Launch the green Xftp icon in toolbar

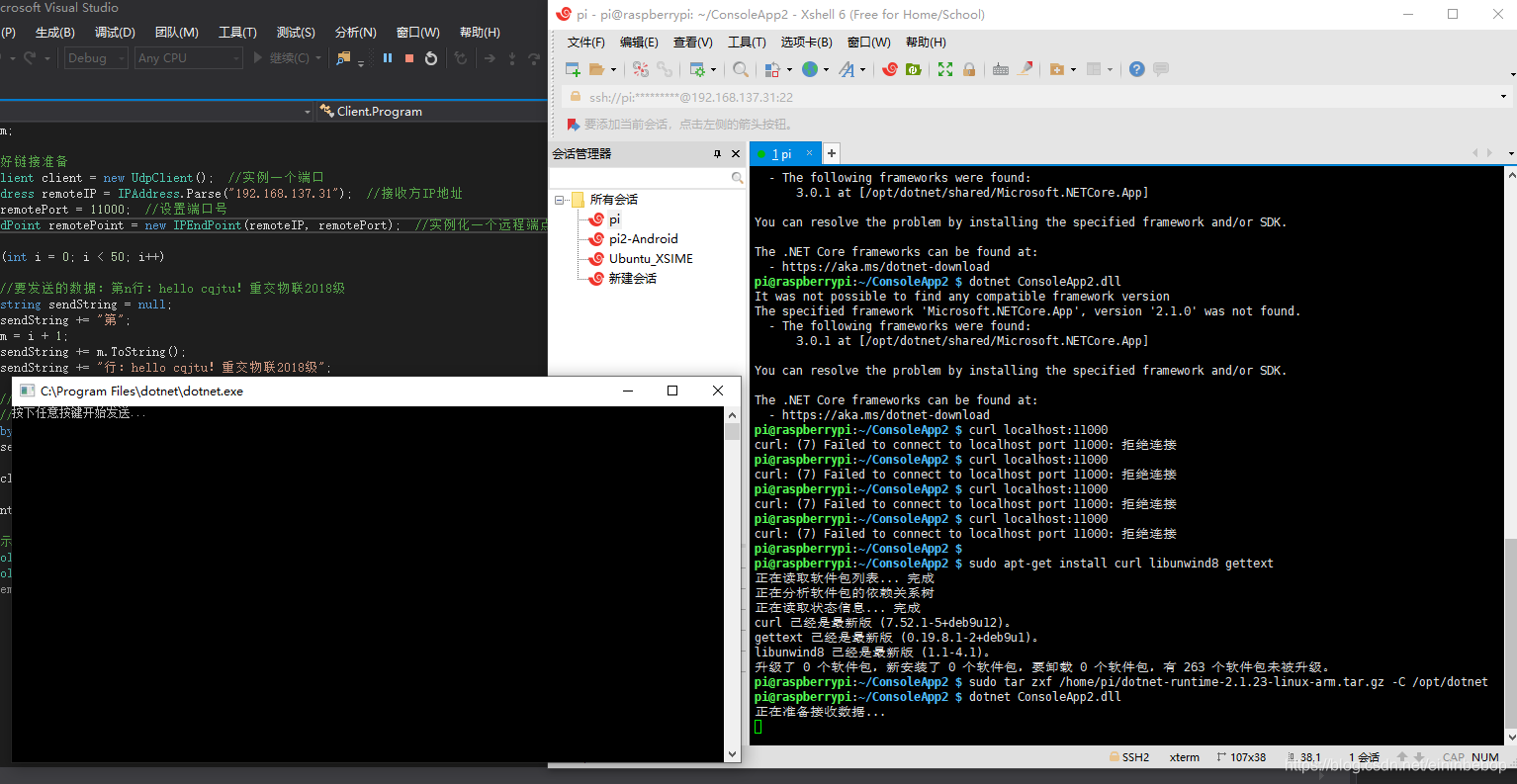coord(914,69)
